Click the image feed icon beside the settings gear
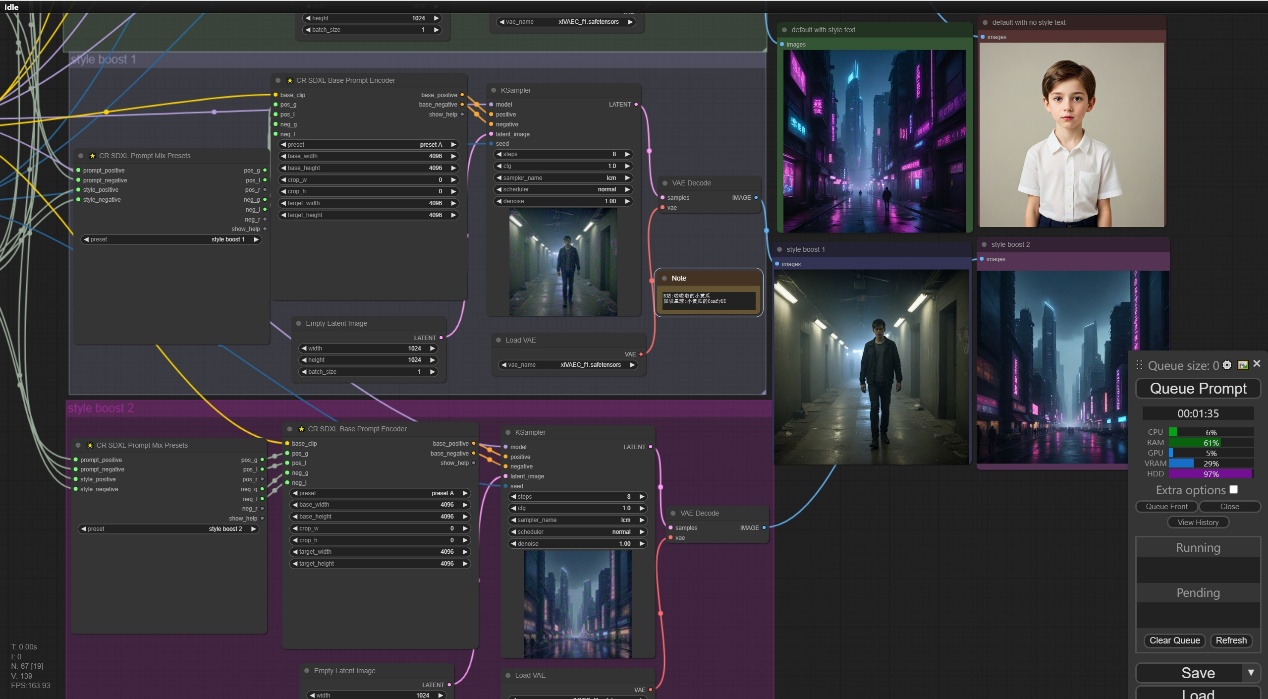This screenshot has width=1268, height=699. tap(1242, 365)
